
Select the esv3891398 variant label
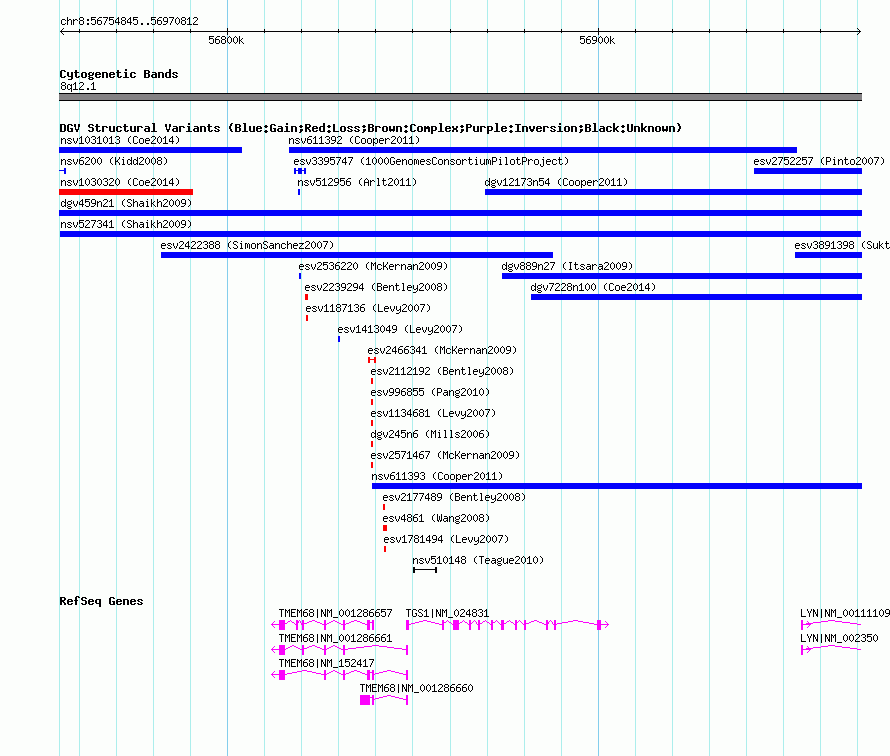pyautogui.click(x=842, y=245)
